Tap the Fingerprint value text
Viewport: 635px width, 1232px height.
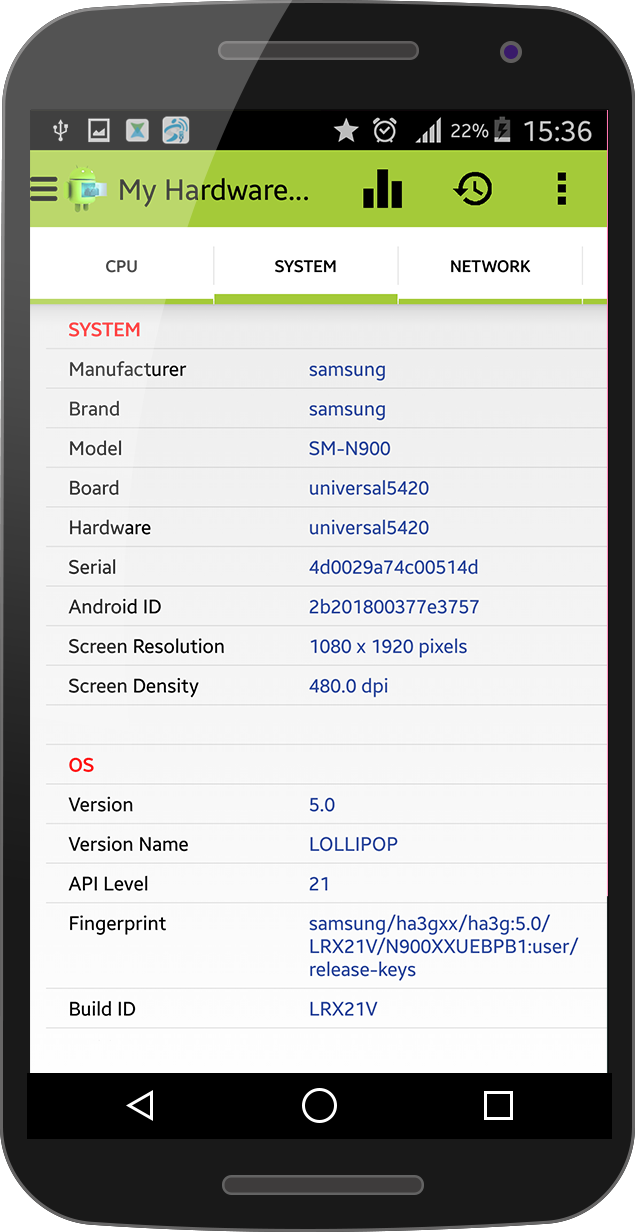(x=443, y=946)
